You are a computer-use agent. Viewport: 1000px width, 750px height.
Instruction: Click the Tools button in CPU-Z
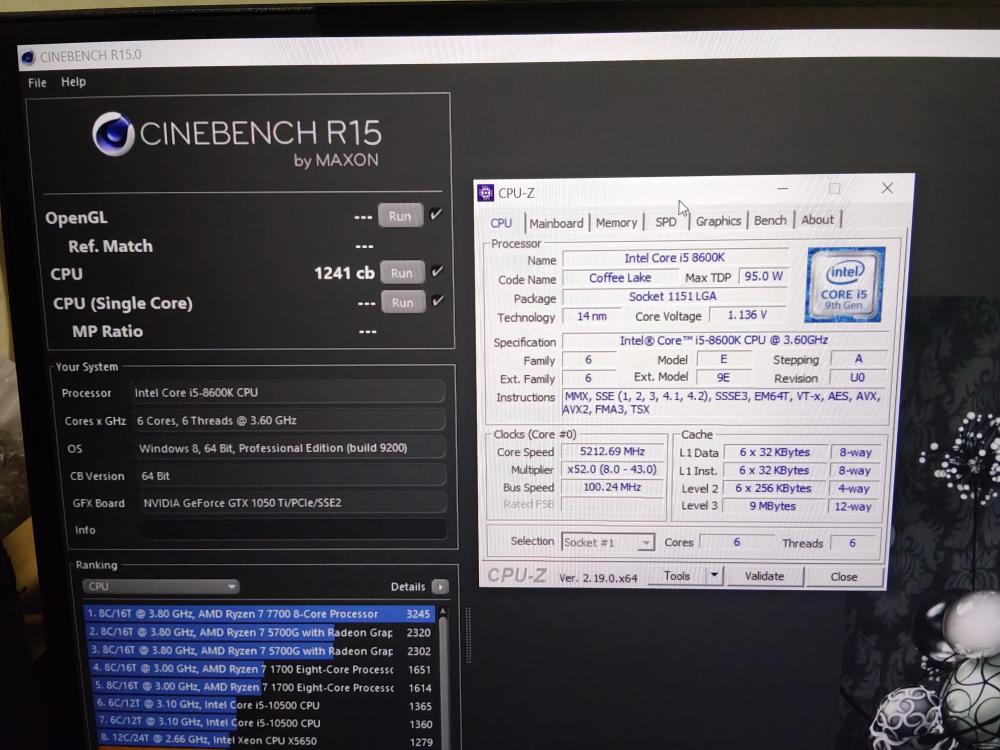click(x=677, y=577)
